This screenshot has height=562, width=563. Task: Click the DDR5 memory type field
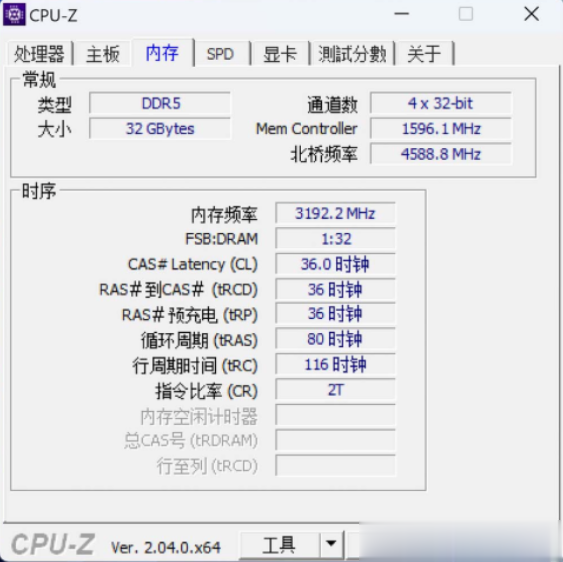pyautogui.click(x=160, y=103)
